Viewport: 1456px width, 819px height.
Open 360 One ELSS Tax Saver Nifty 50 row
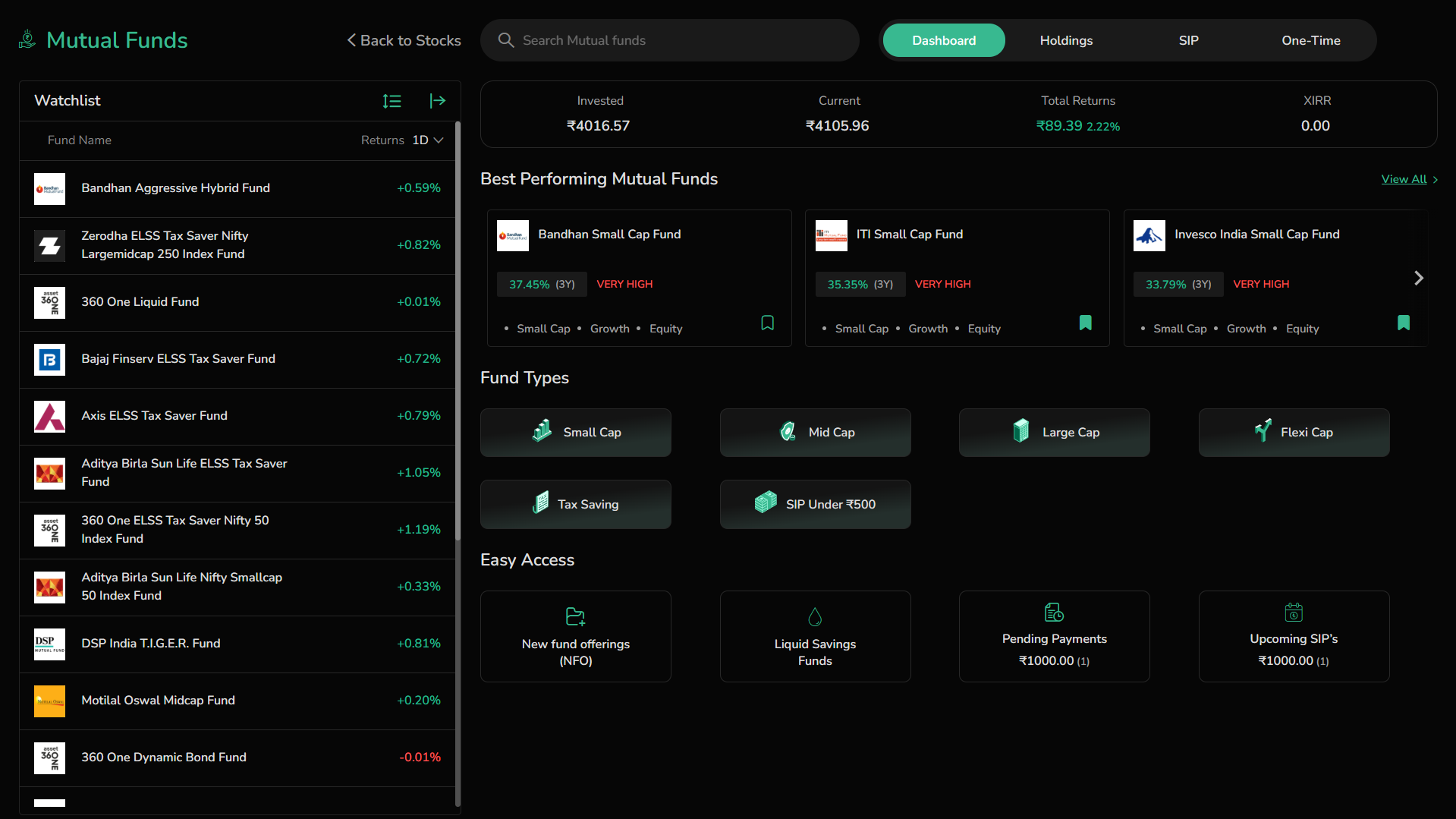237,531
